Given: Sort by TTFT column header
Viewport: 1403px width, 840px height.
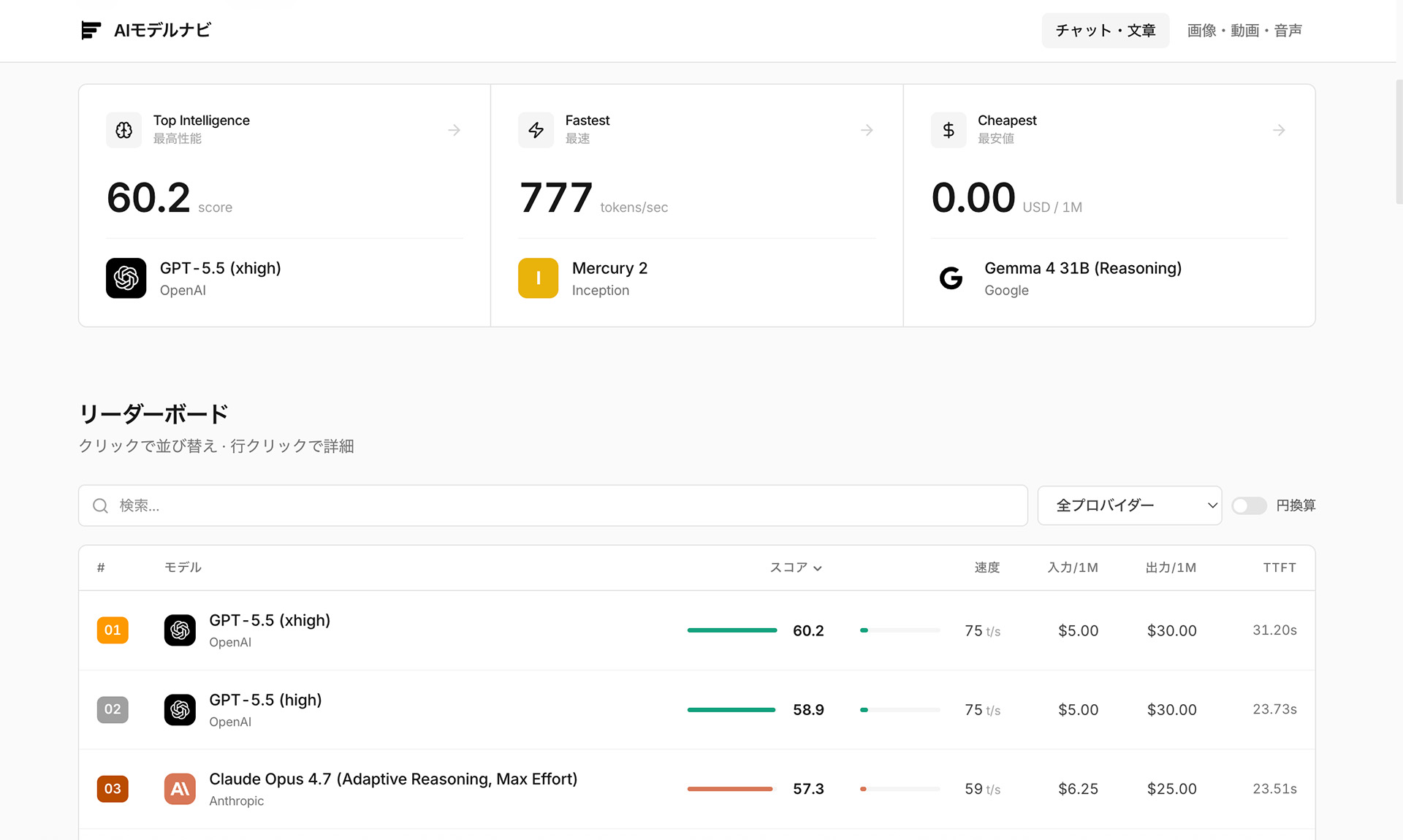Looking at the screenshot, I should pos(1280,568).
